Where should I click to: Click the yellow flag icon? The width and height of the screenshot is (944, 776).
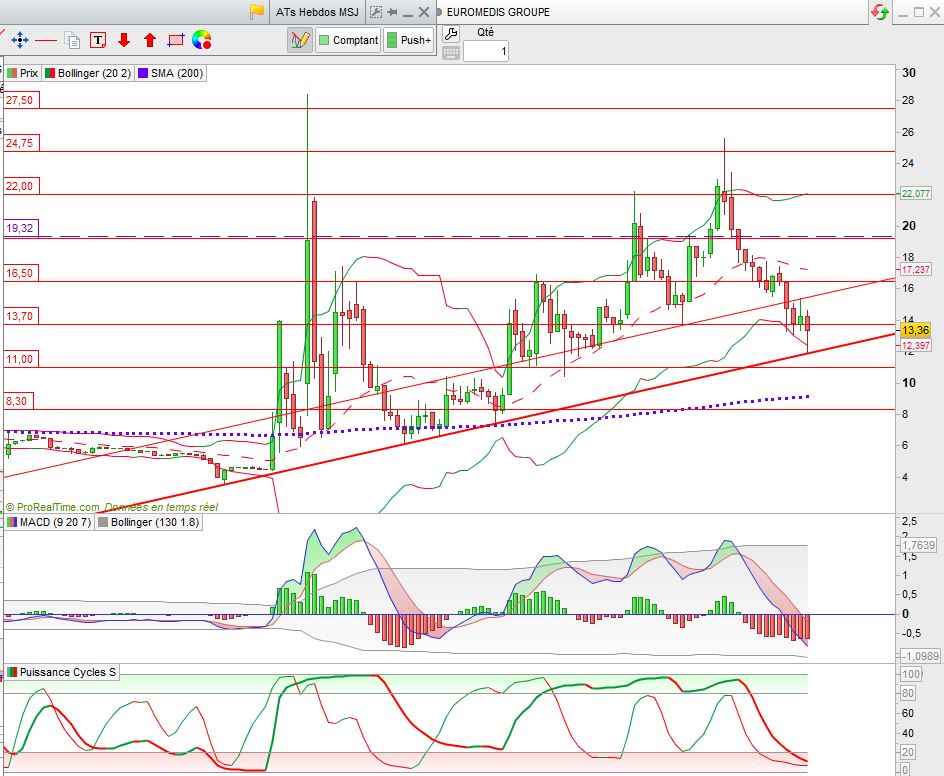pyautogui.click(x=257, y=11)
